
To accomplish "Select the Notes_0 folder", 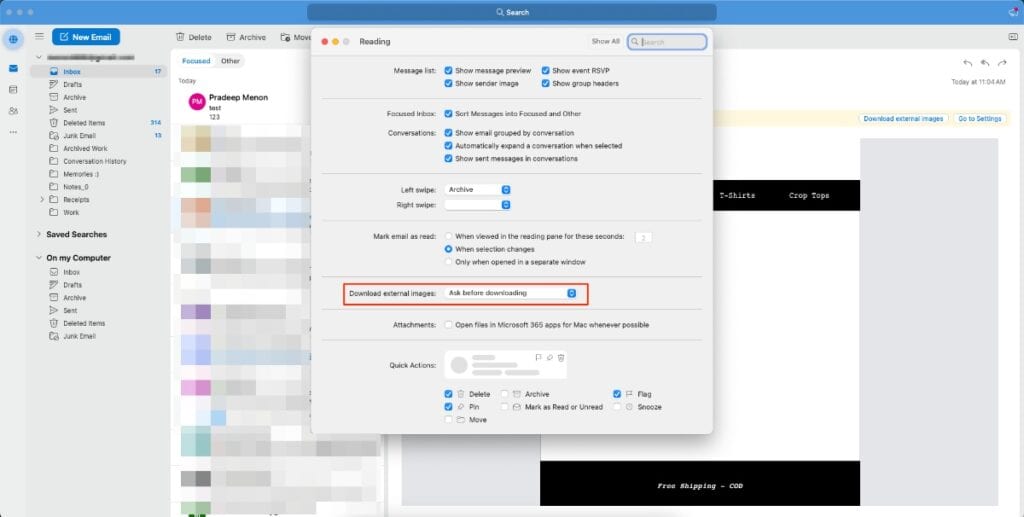I will (x=99, y=187).
